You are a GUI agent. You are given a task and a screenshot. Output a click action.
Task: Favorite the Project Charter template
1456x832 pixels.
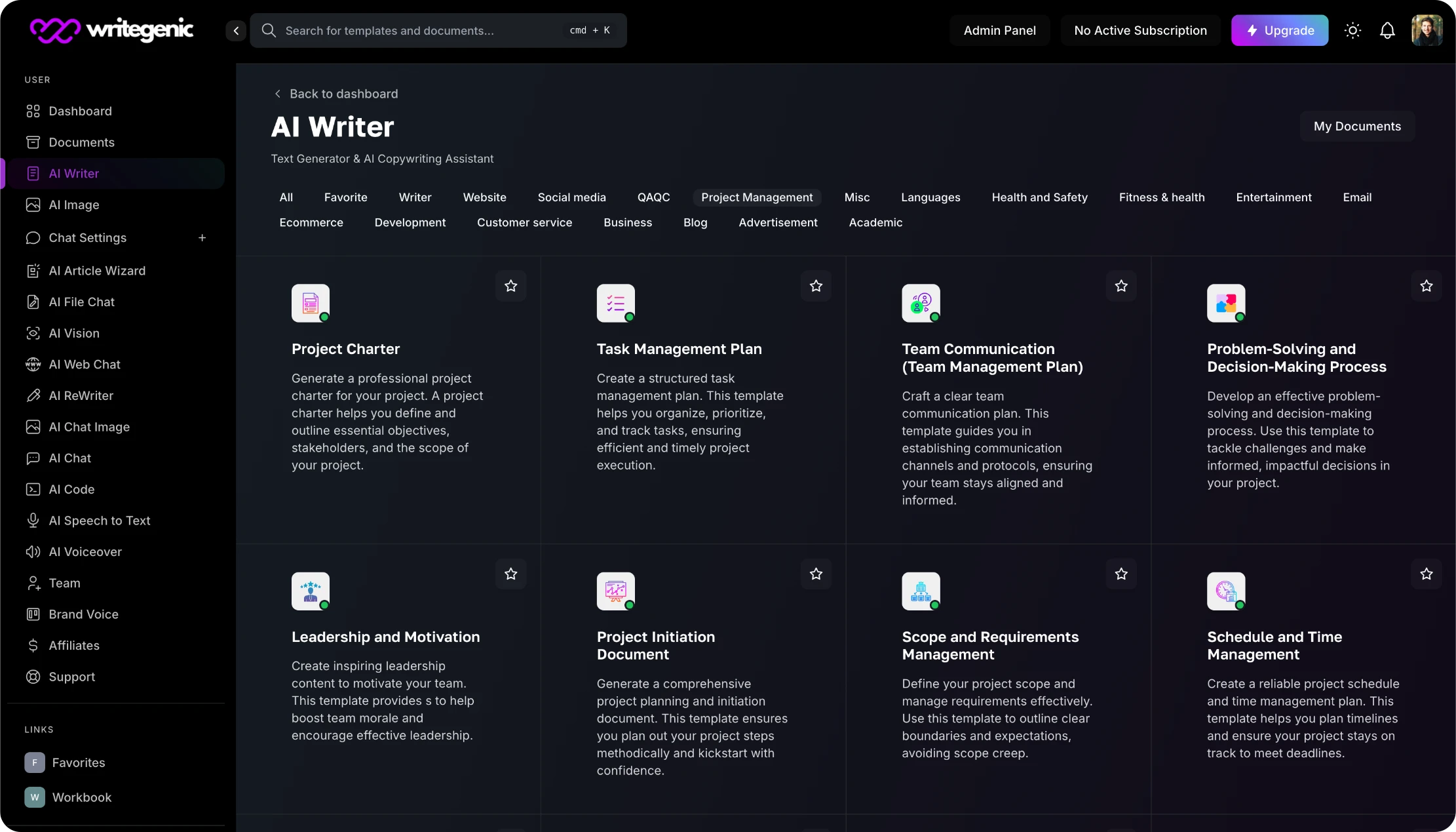point(511,286)
